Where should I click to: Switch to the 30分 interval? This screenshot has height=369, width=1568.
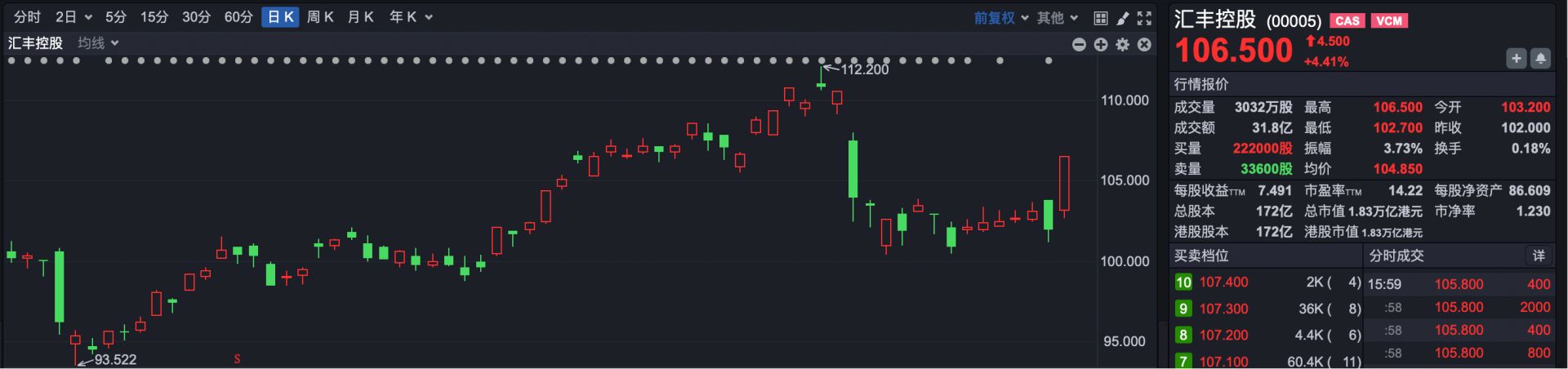tap(196, 17)
